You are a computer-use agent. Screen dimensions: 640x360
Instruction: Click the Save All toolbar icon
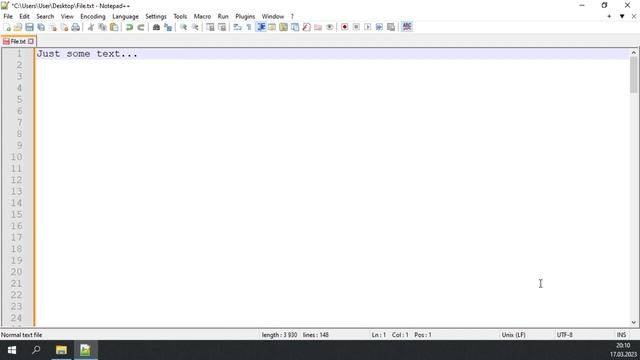coord(41,27)
